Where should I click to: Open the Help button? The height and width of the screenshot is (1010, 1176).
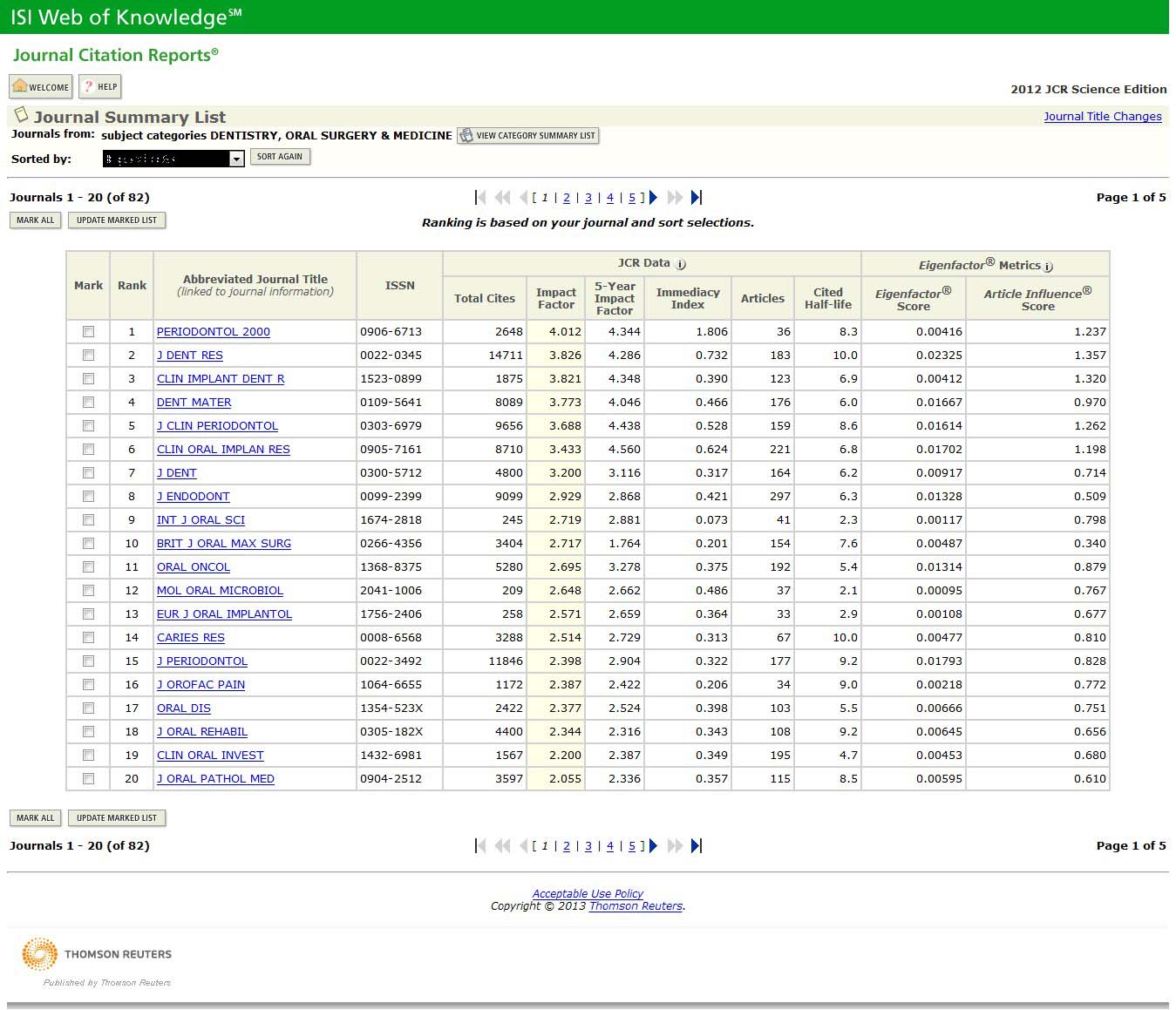(x=100, y=86)
